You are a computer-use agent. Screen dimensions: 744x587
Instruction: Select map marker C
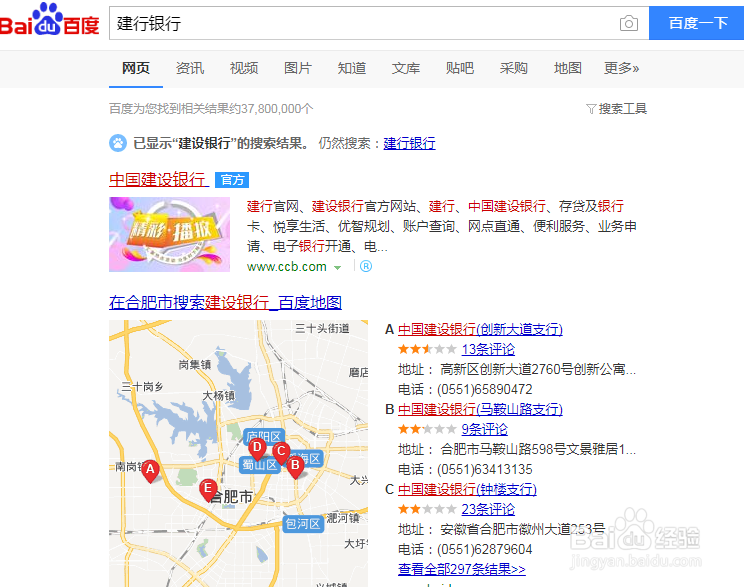281,453
